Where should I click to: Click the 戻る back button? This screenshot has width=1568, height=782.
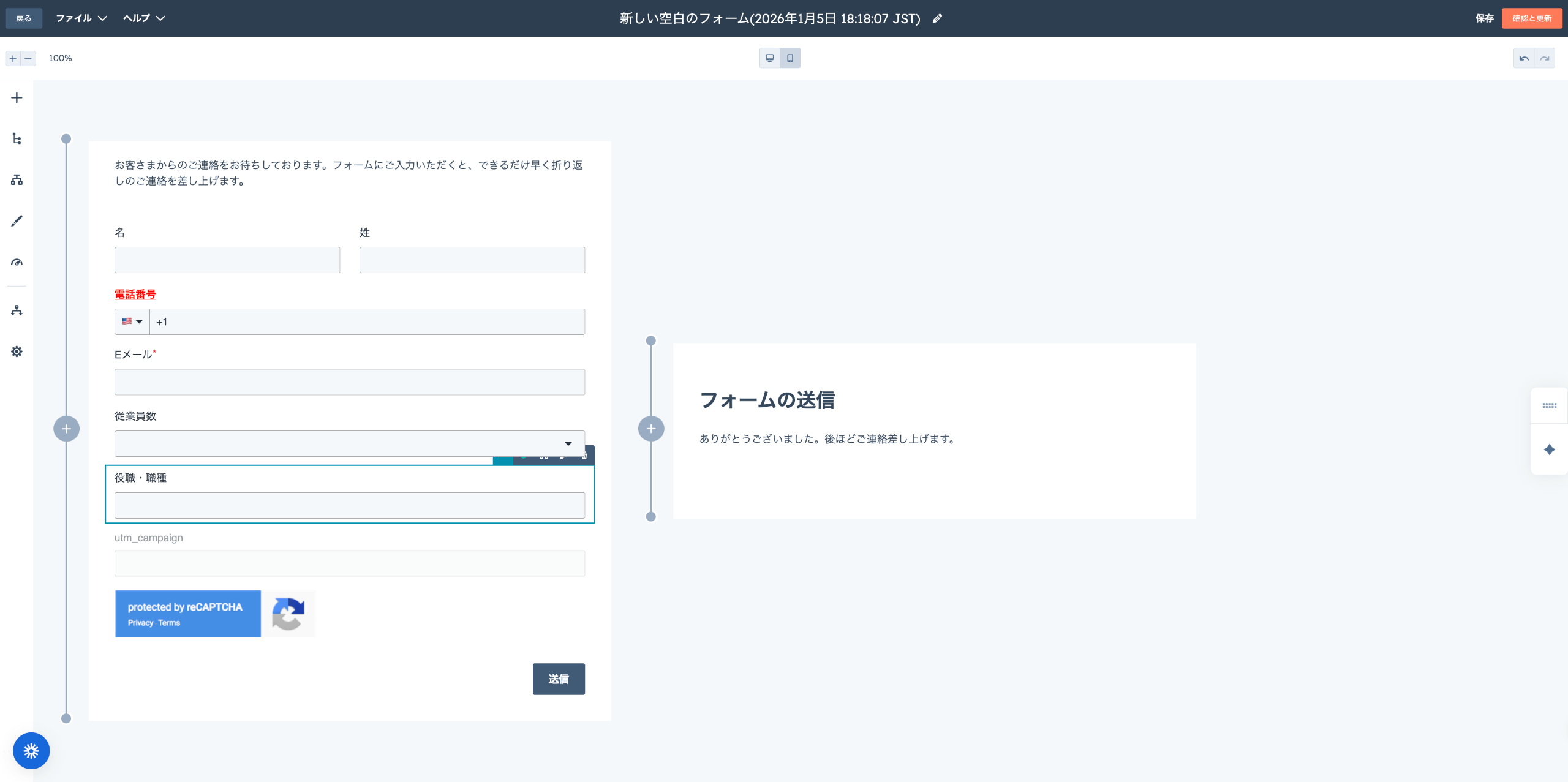point(23,18)
